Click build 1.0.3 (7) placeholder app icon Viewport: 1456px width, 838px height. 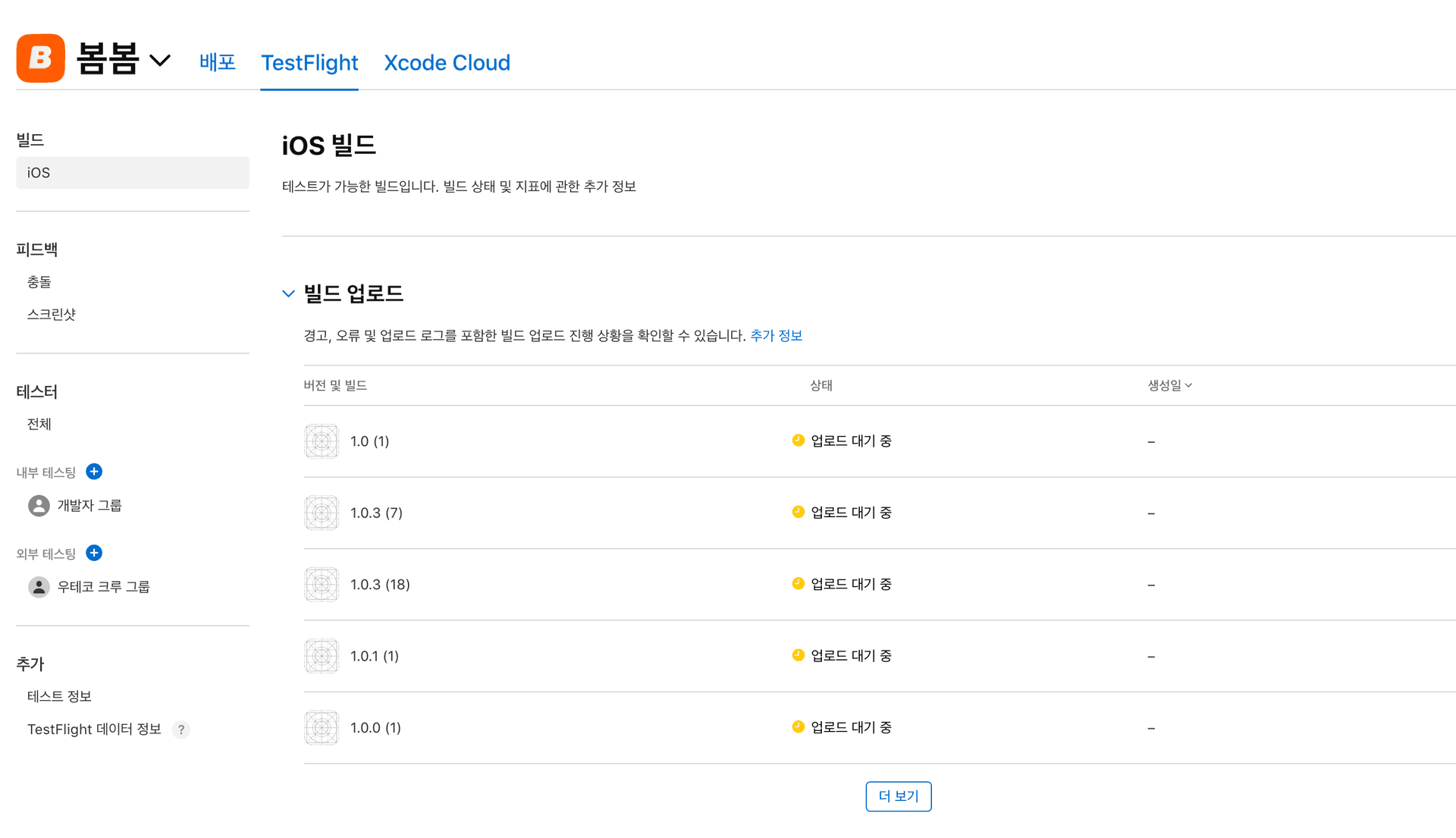coord(322,513)
